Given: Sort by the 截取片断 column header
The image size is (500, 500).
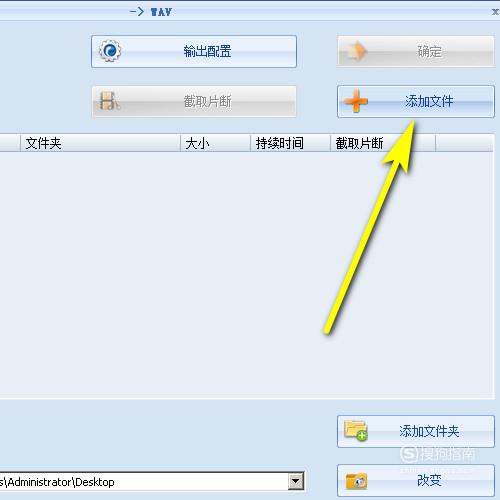Looking at the screenshot, I should [383, 143].
